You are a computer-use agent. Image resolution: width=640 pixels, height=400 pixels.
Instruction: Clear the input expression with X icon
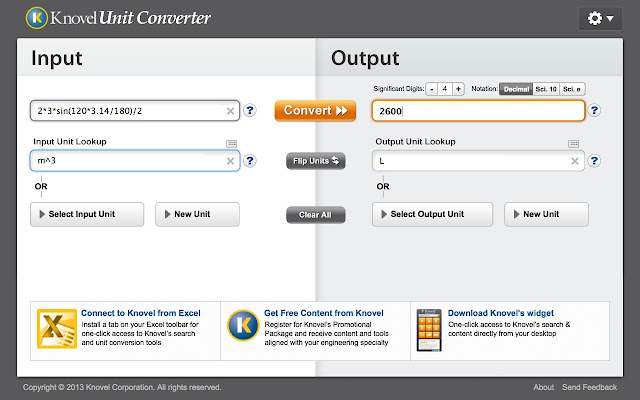click(x=230, y=111)
